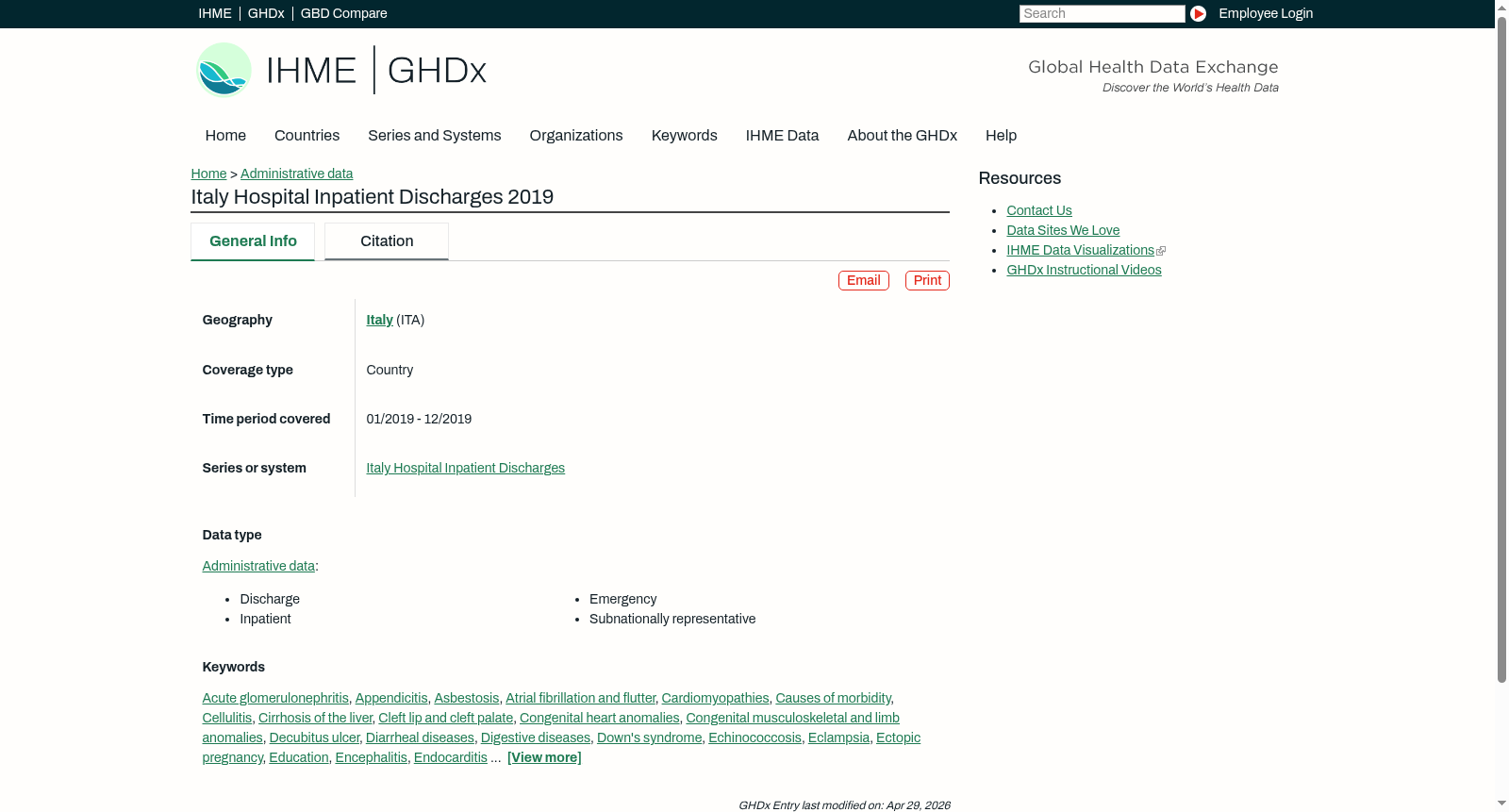Open Cleft lip and cleft palate keyword
Image resolution: width=1509 pixels, height=812 pixels.
tap(446, 718)
